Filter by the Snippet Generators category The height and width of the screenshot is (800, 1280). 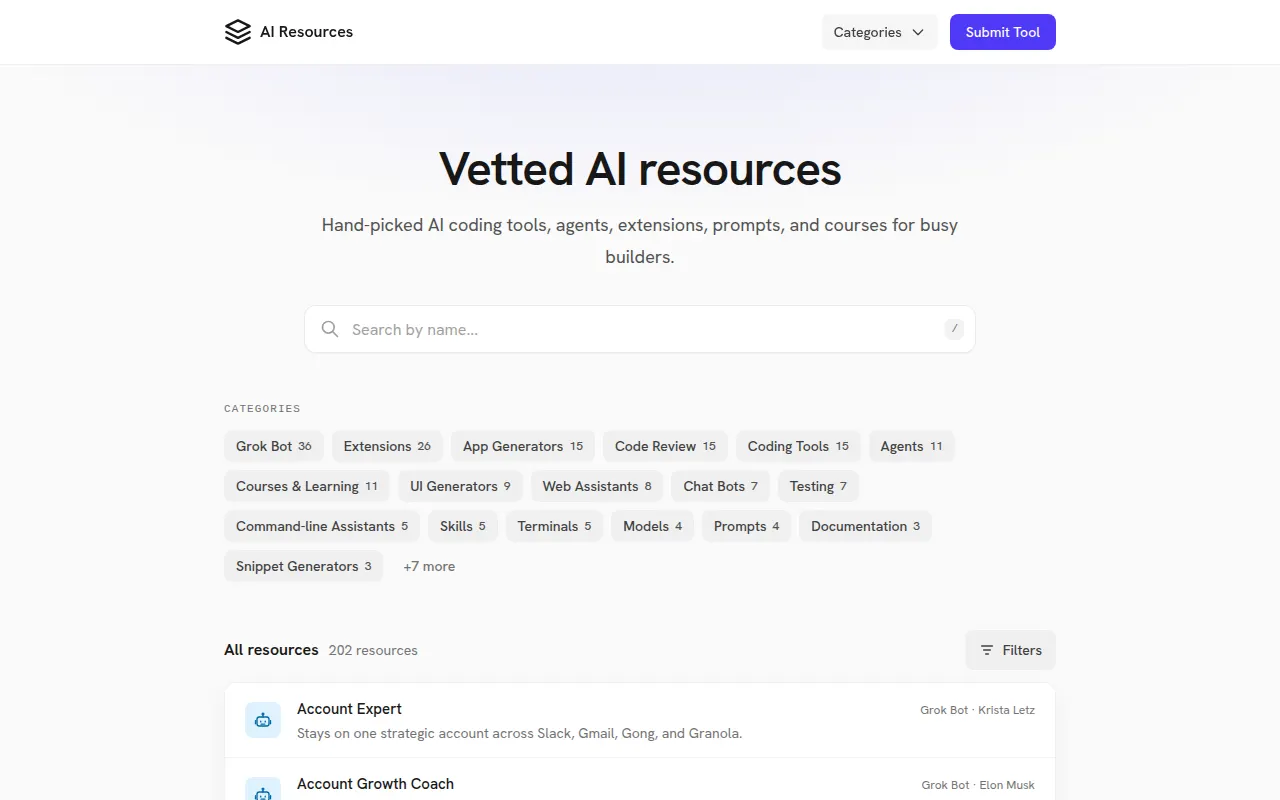pyautogui.click(x=303, y=566)
